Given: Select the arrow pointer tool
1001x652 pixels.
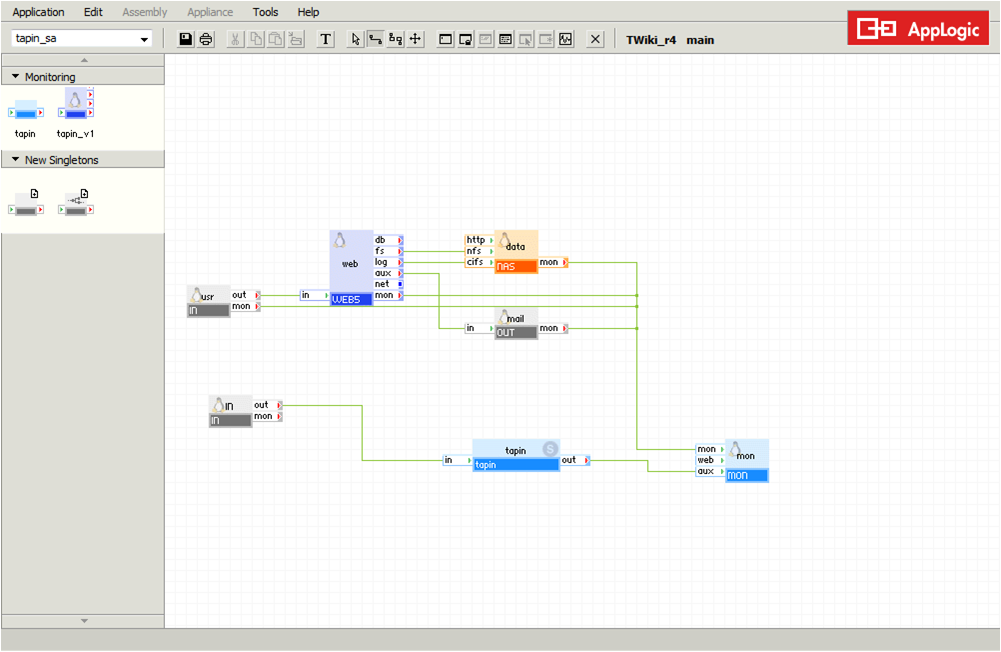Looking at the screenshot, I should tap(356, 40).
